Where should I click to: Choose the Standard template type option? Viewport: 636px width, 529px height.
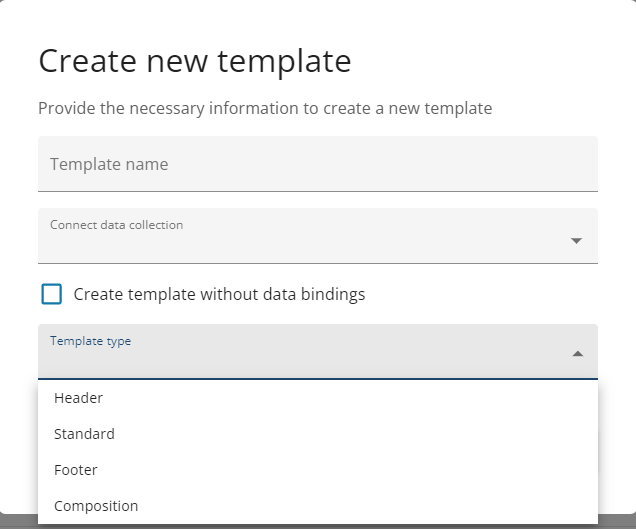[x=85, y=434]
